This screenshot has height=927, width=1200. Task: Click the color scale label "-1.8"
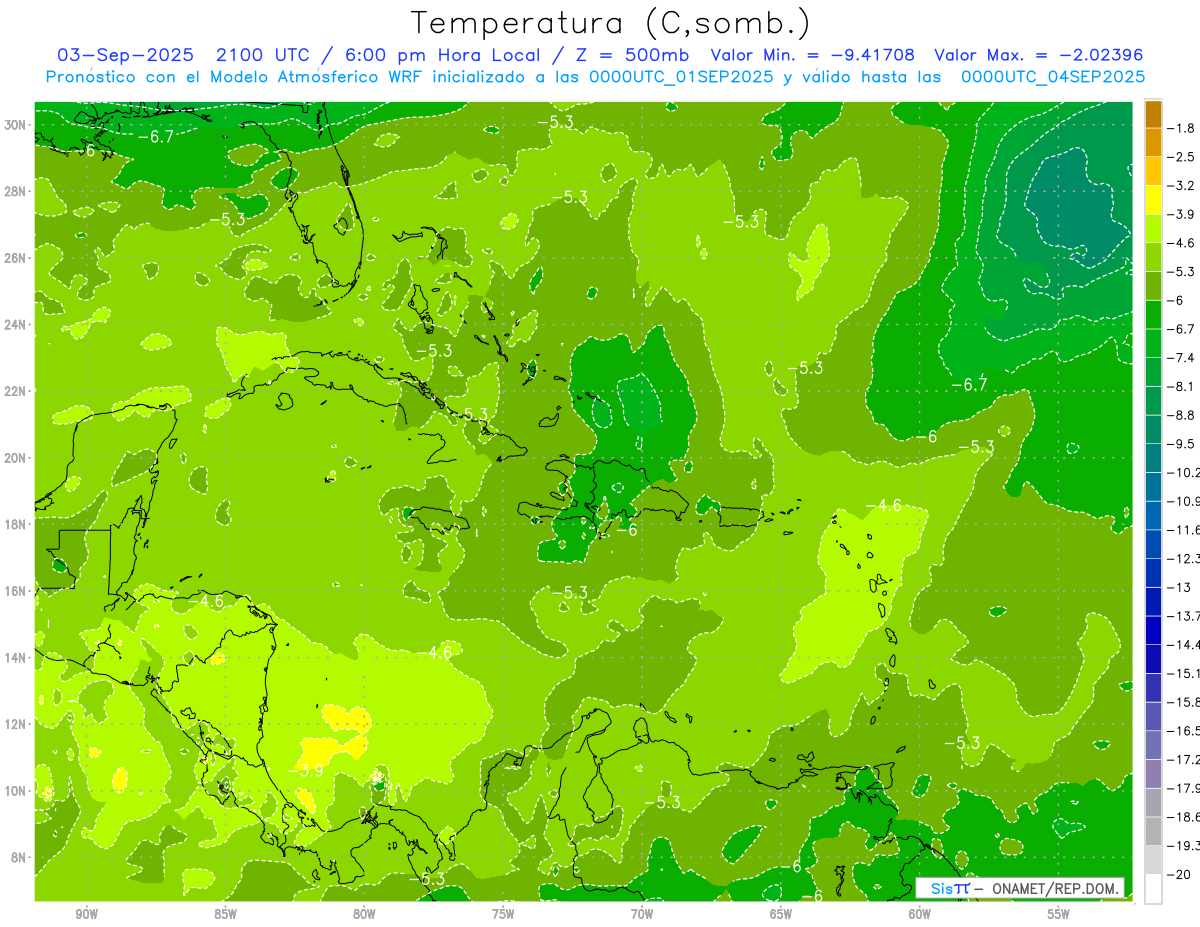coord(1182,128)
